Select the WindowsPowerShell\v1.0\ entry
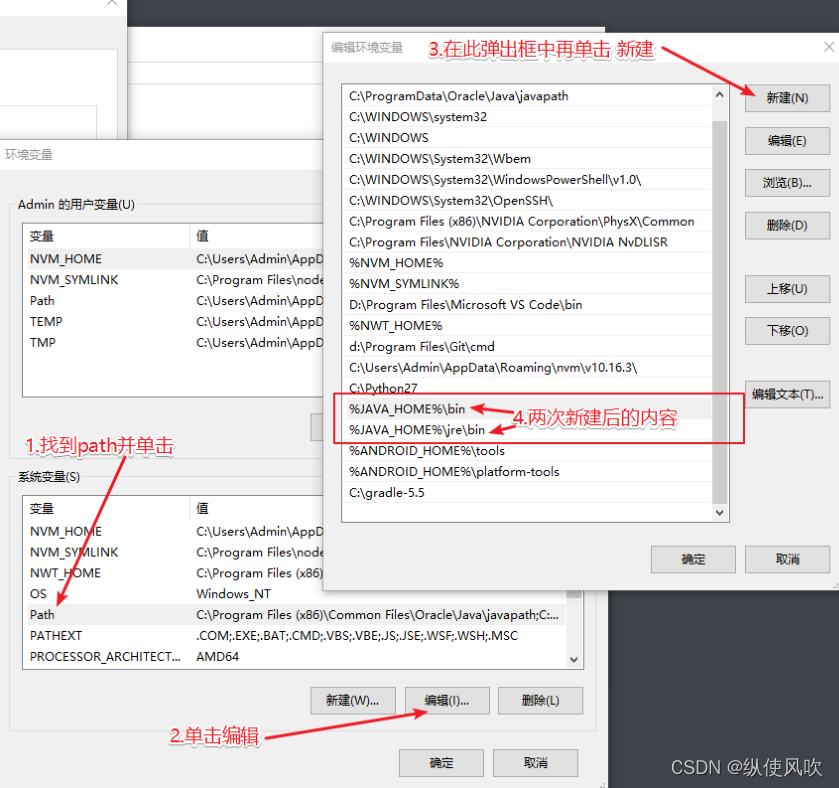Viewport: 839px width, 788px height. tap(527, 179)
